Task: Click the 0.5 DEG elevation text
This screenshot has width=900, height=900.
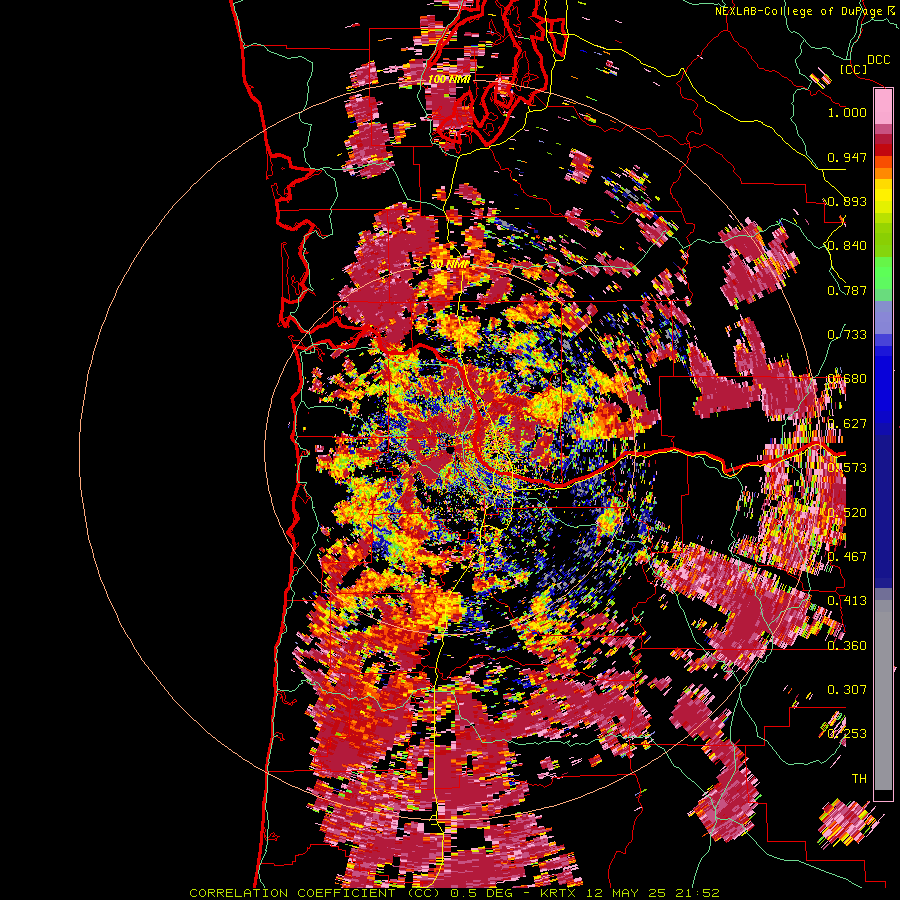Action: pyautogui.click(x=481, y=893)
